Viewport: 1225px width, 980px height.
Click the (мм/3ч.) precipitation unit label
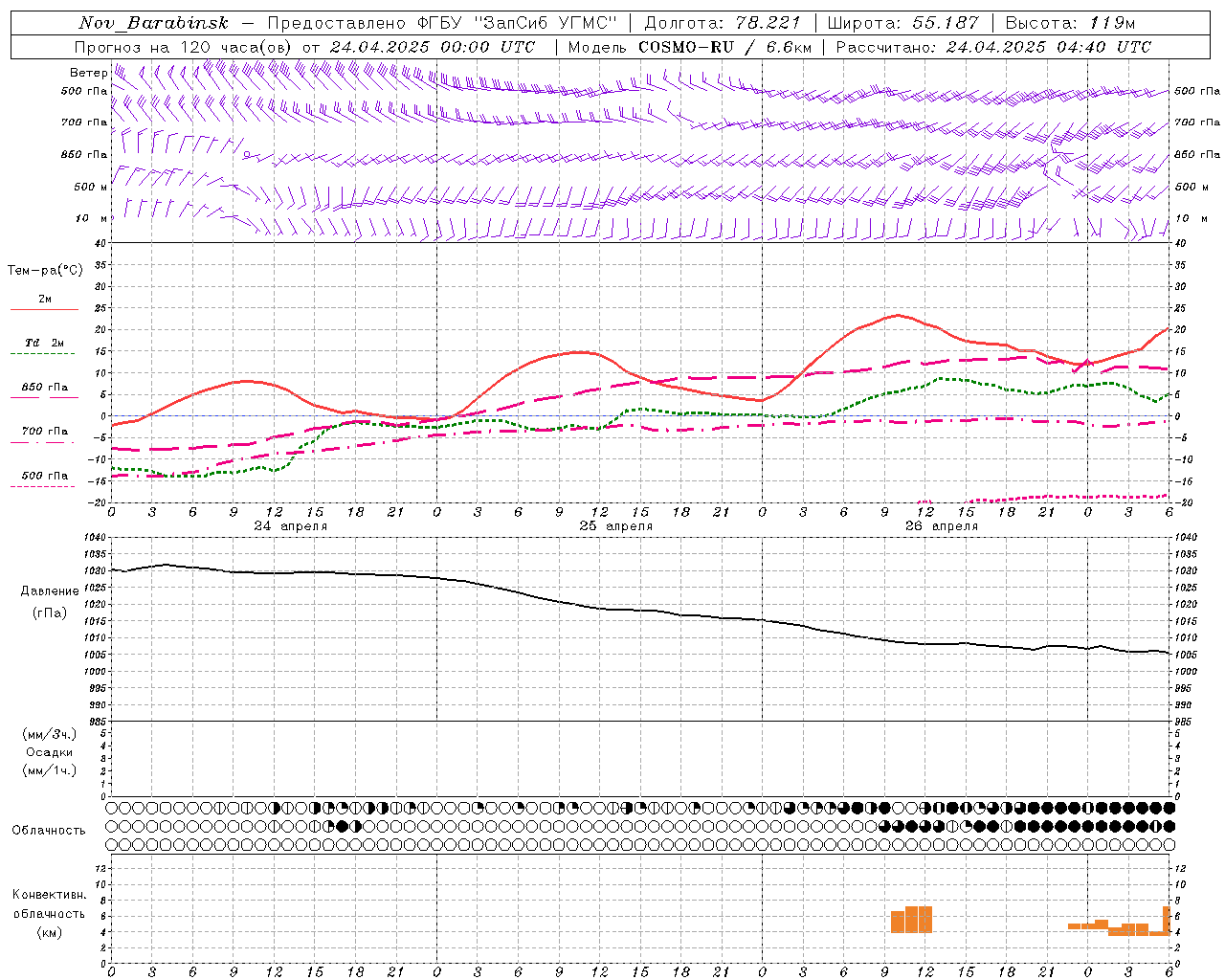tap(50, 734)
